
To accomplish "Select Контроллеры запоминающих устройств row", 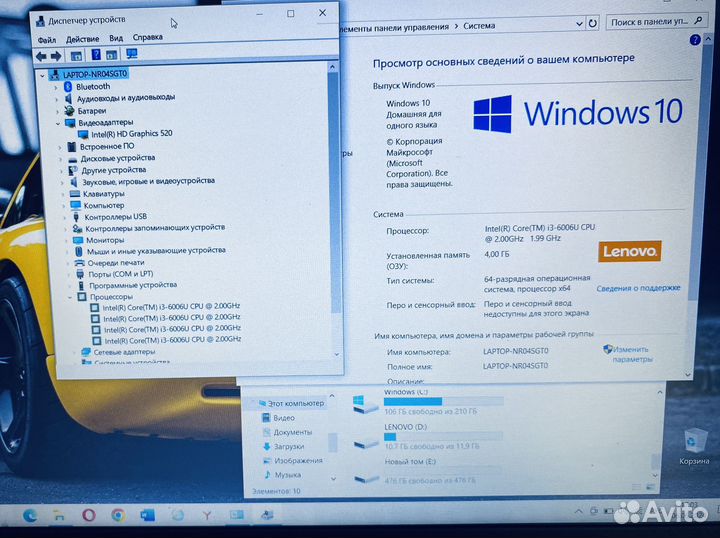I will pos(155,228).
